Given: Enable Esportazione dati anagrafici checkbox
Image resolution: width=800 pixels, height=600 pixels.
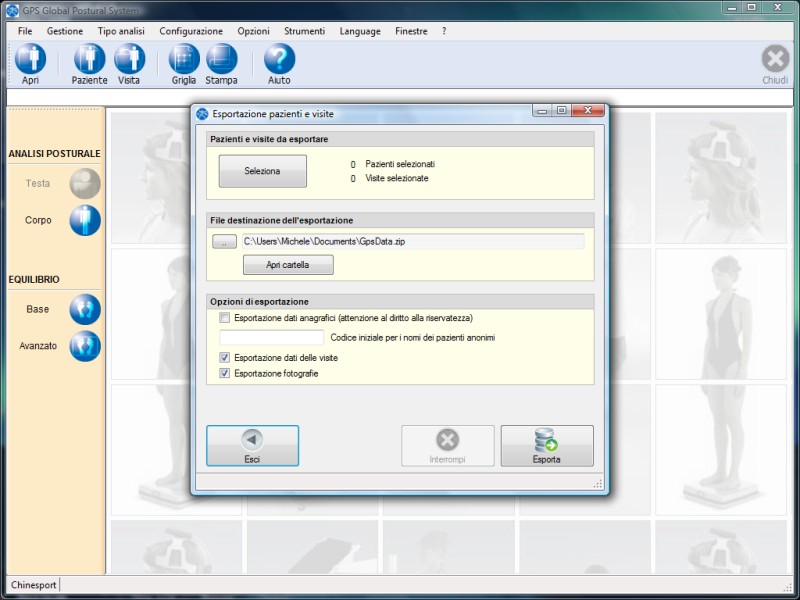Looking at the screenshot, I should point(224,318).
